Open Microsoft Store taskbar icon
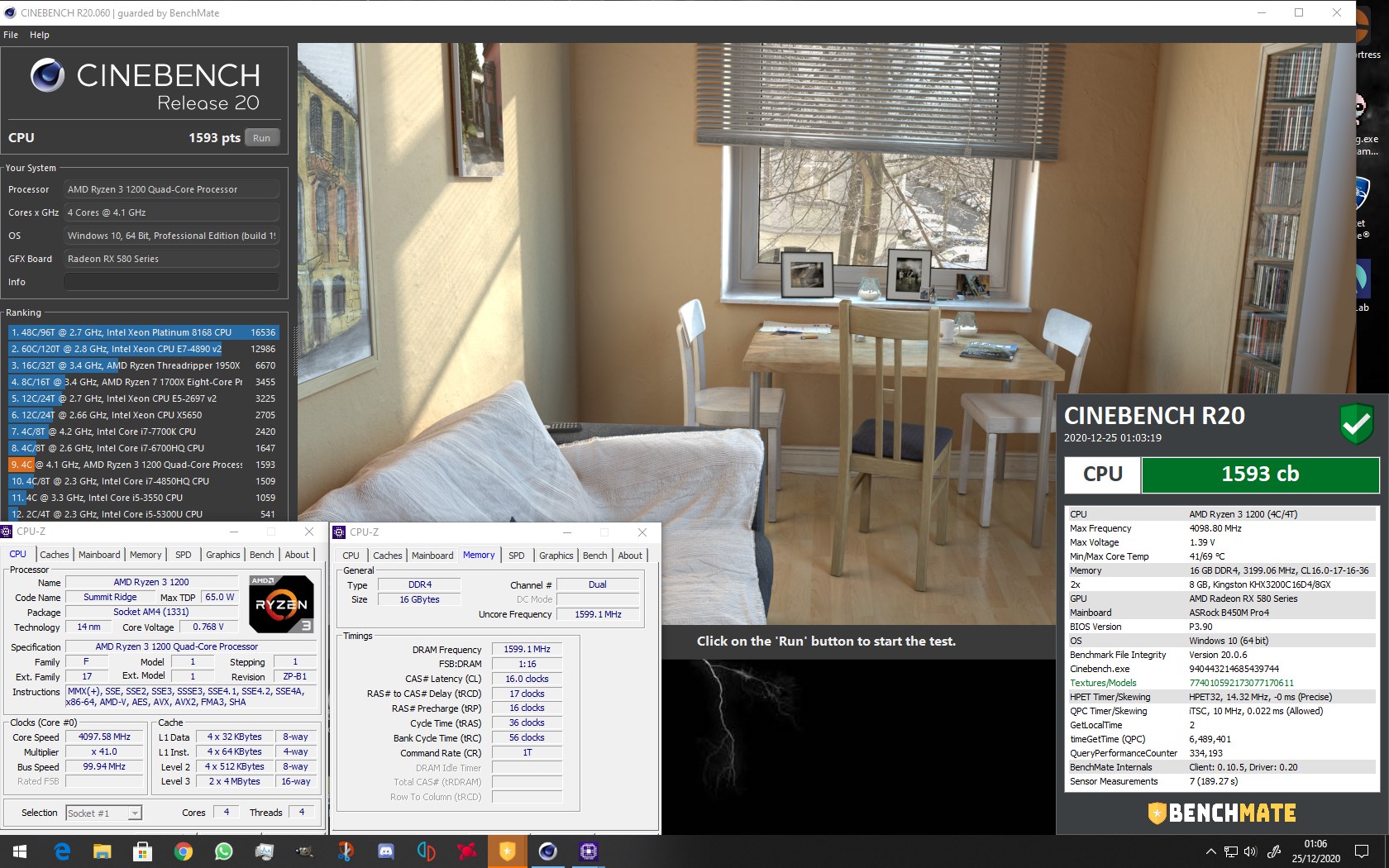Image resolution: width=1389 pixels, height=868 pixels. tap(142, 851)
